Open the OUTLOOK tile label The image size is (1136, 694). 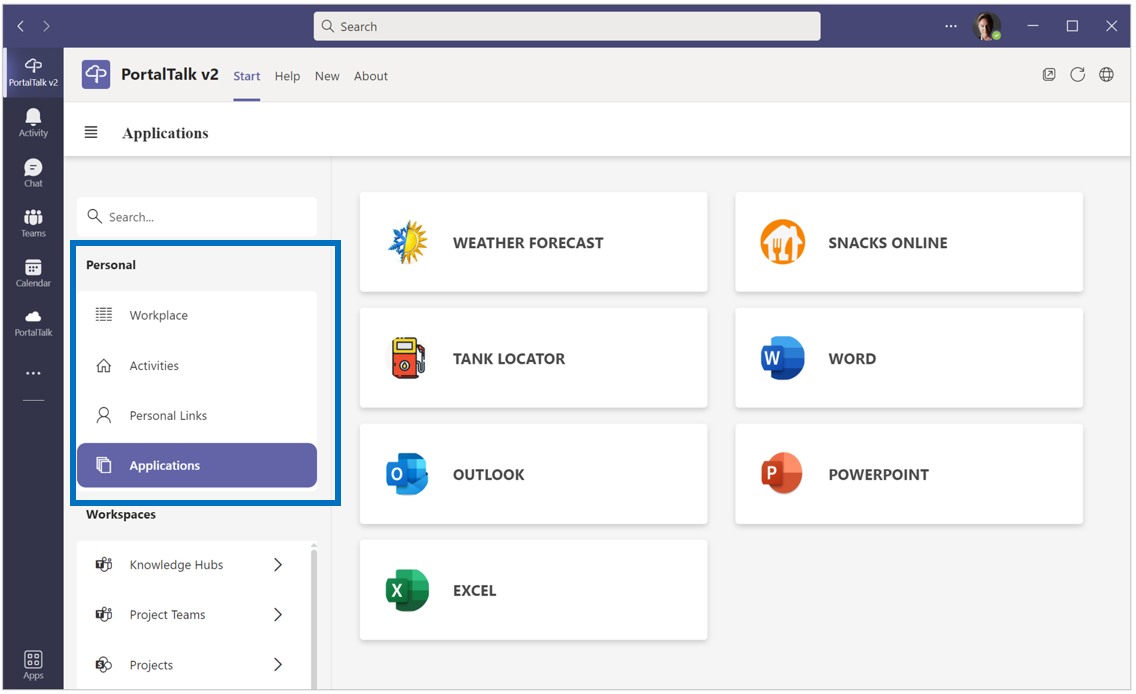tap(488, 474)
